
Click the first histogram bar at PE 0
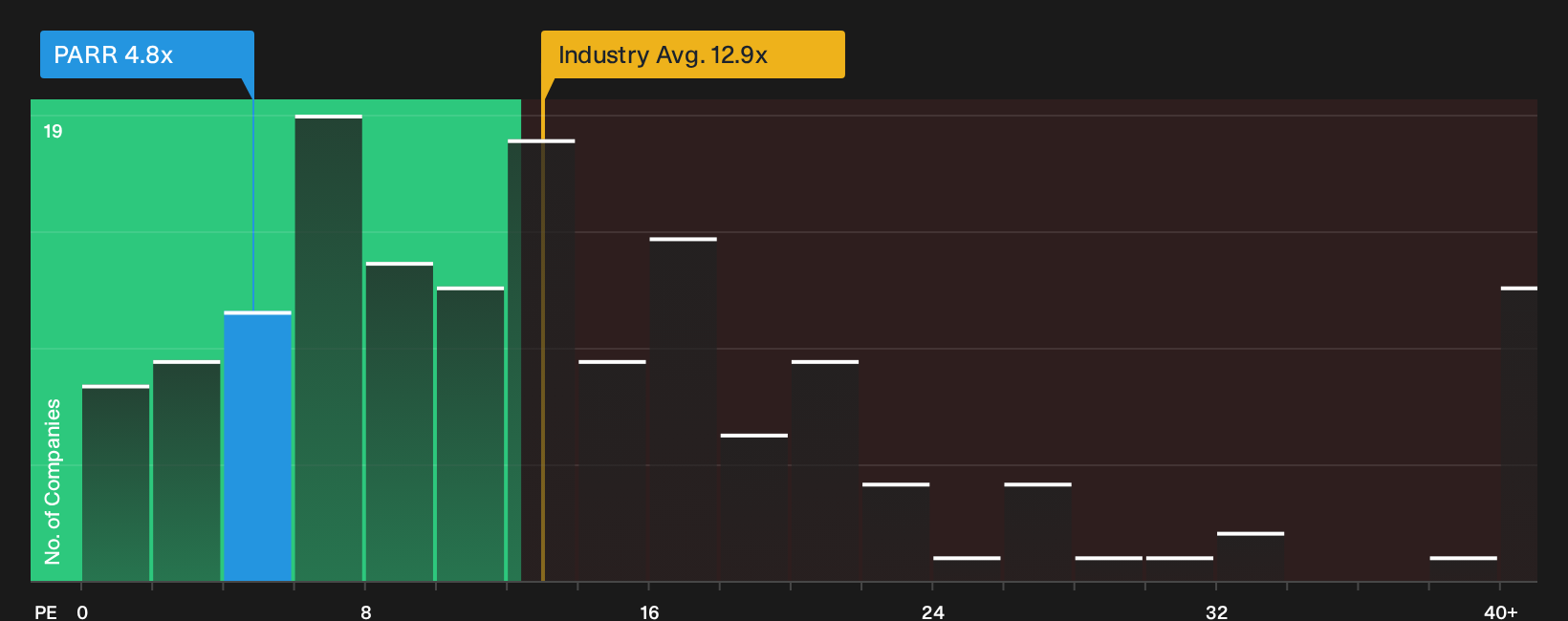tap(116, 482)
